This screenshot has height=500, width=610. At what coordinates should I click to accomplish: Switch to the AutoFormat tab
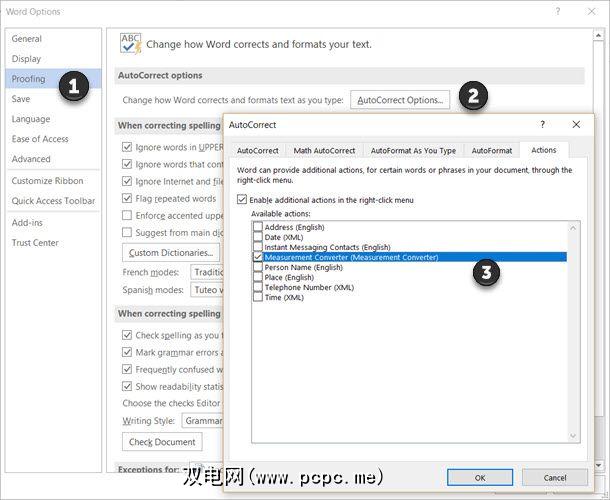pos(492,150)
